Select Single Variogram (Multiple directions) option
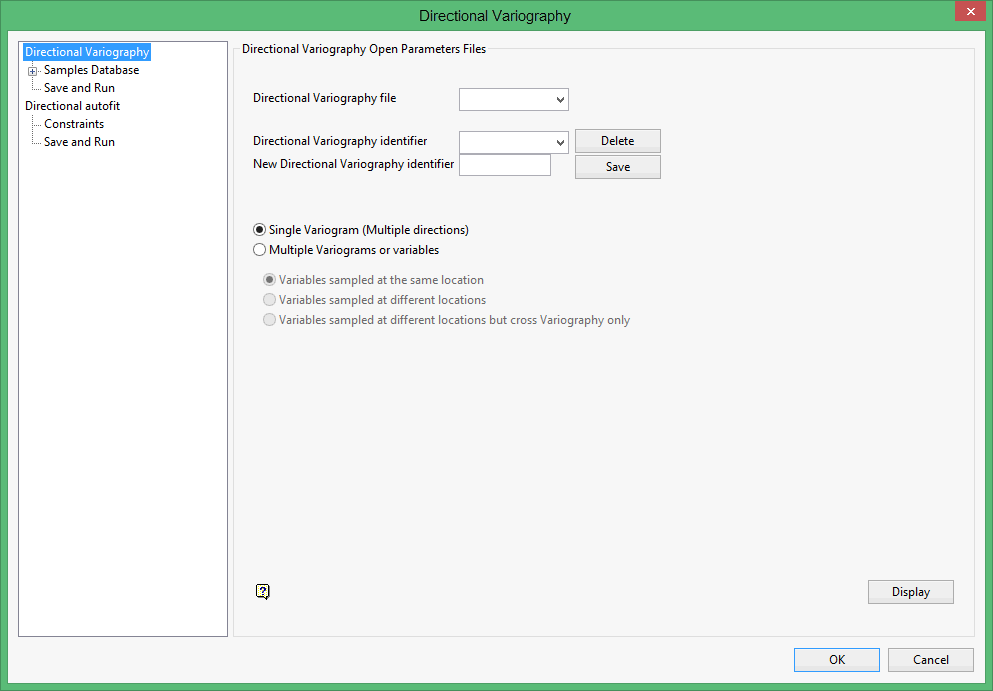This screenshot has width=993, height=691. coord(260,230)
